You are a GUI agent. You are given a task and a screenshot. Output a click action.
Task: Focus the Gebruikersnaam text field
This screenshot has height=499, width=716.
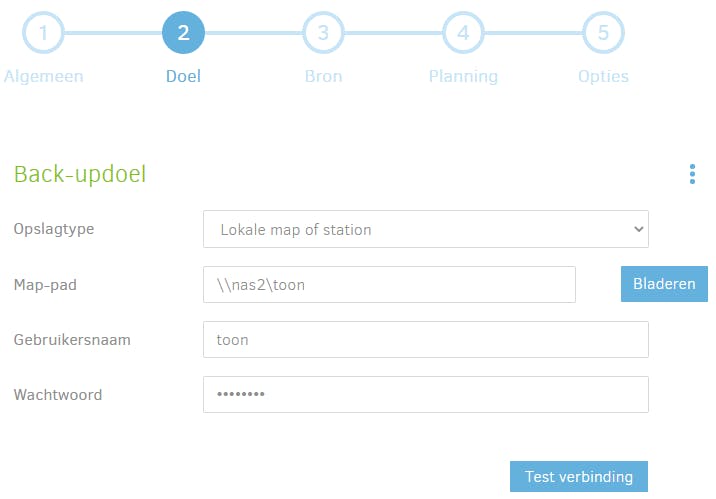point(425,339)
